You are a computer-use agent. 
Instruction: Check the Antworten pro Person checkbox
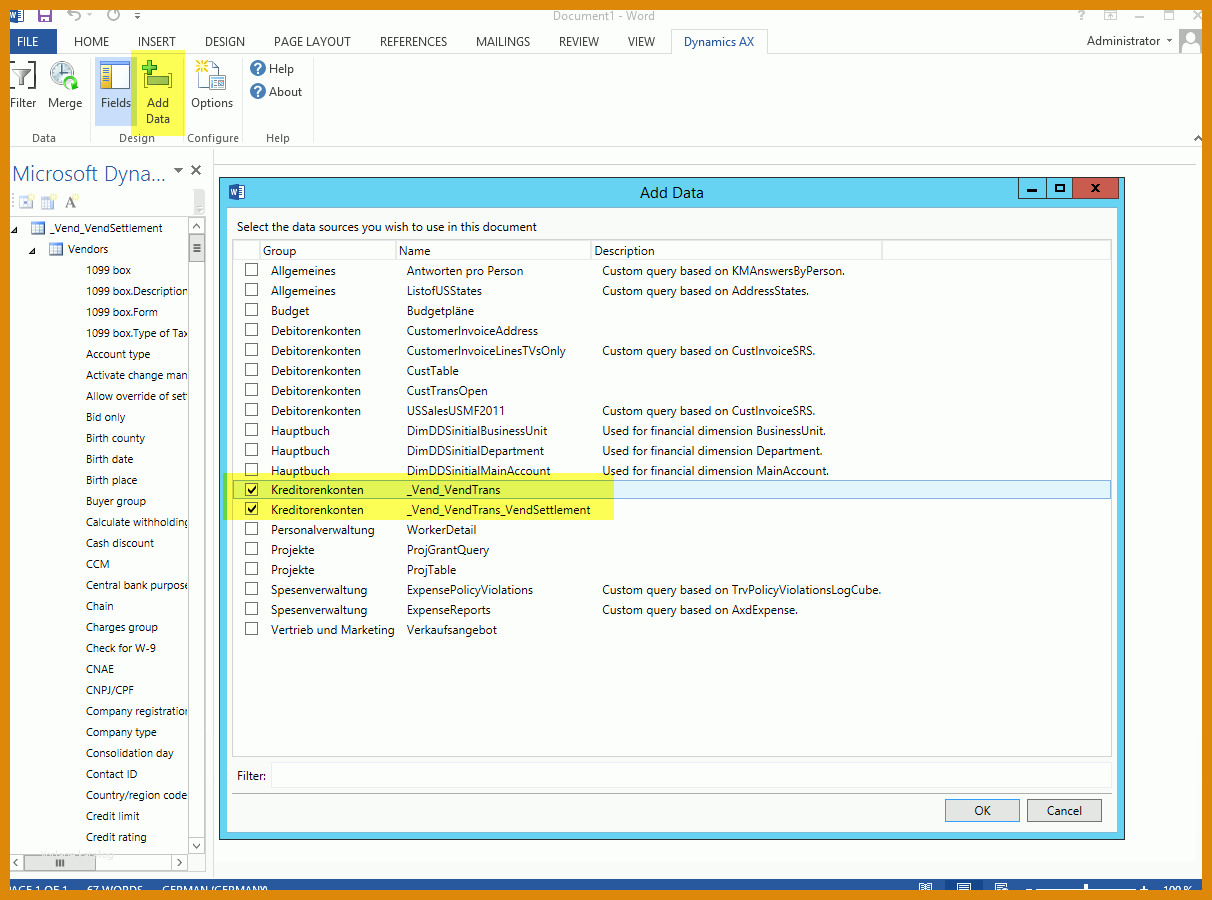tap(252, 270)
